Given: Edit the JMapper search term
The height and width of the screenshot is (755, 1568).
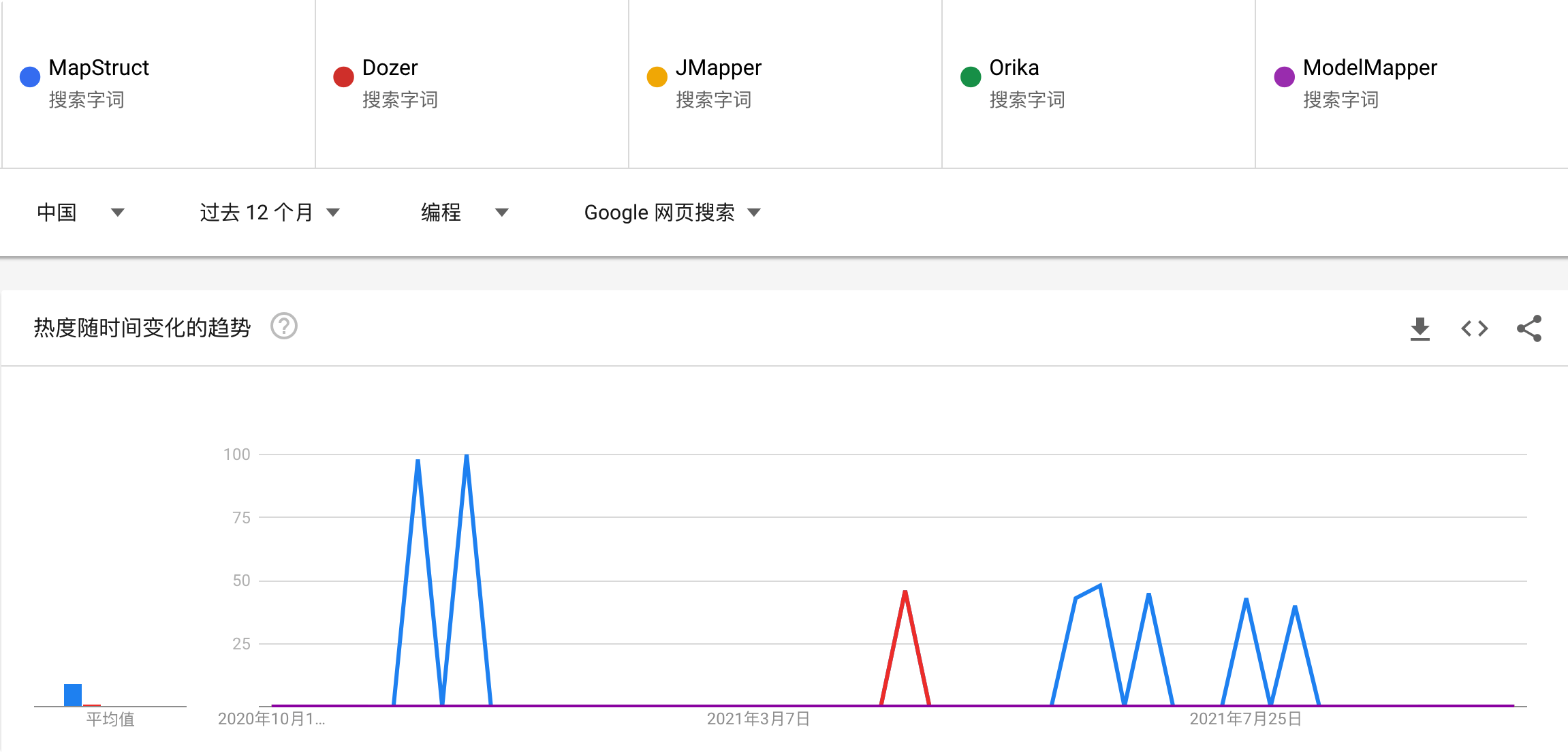Looking at the screenshot, I should click(x=718, y=67).
